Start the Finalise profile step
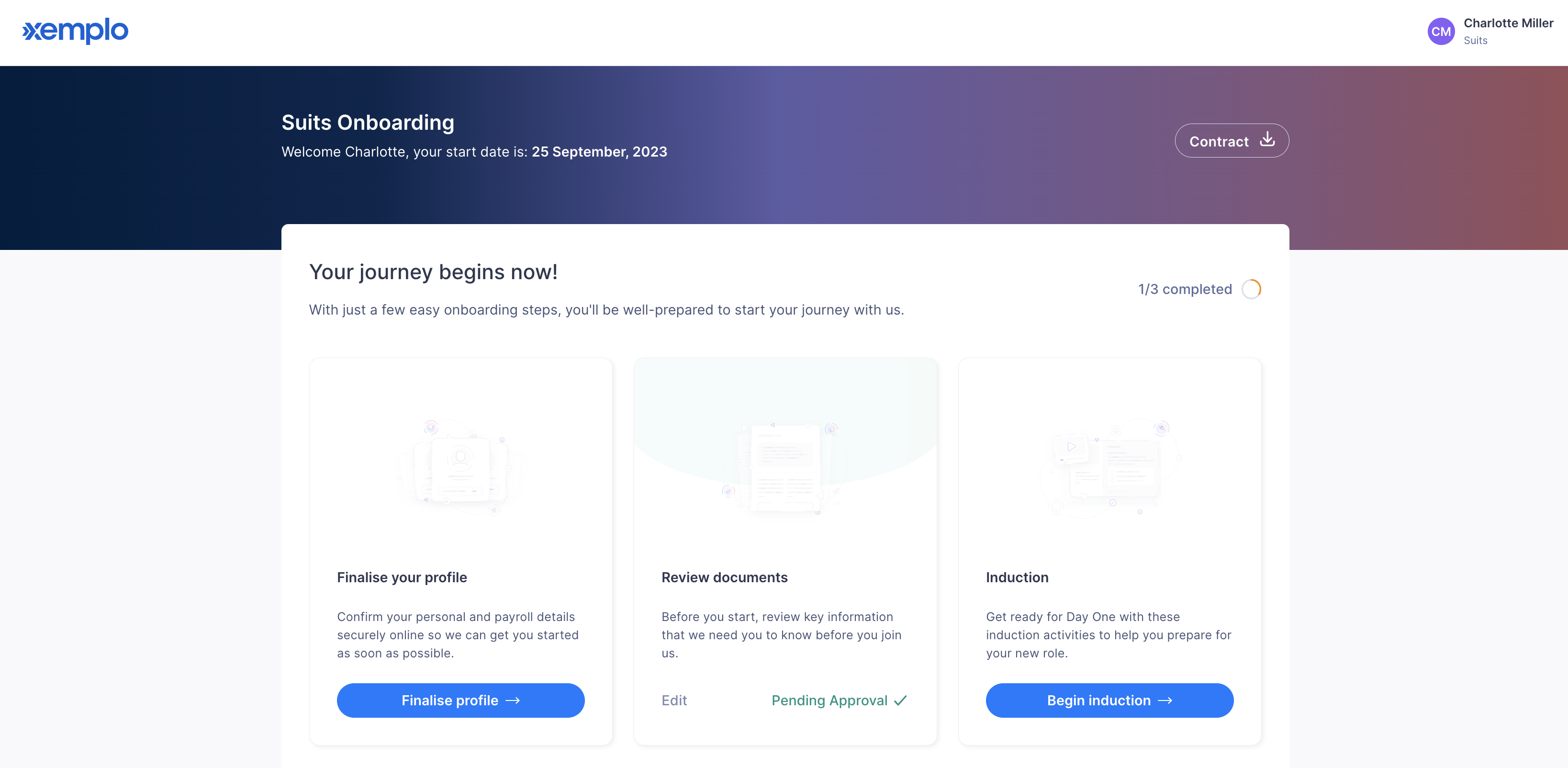The height and width of the screenshot is (768, 1568). click(x=461, y=700)
